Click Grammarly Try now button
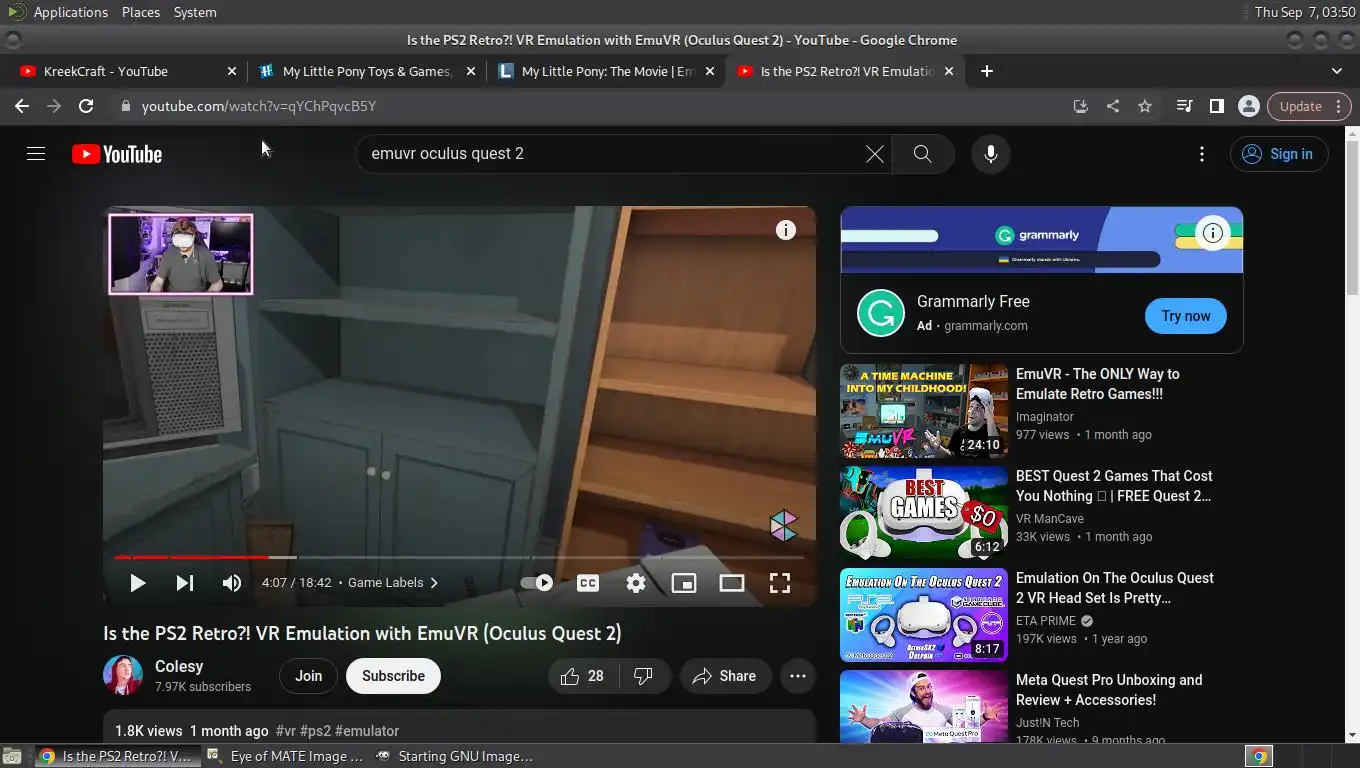 (1186, 316)
